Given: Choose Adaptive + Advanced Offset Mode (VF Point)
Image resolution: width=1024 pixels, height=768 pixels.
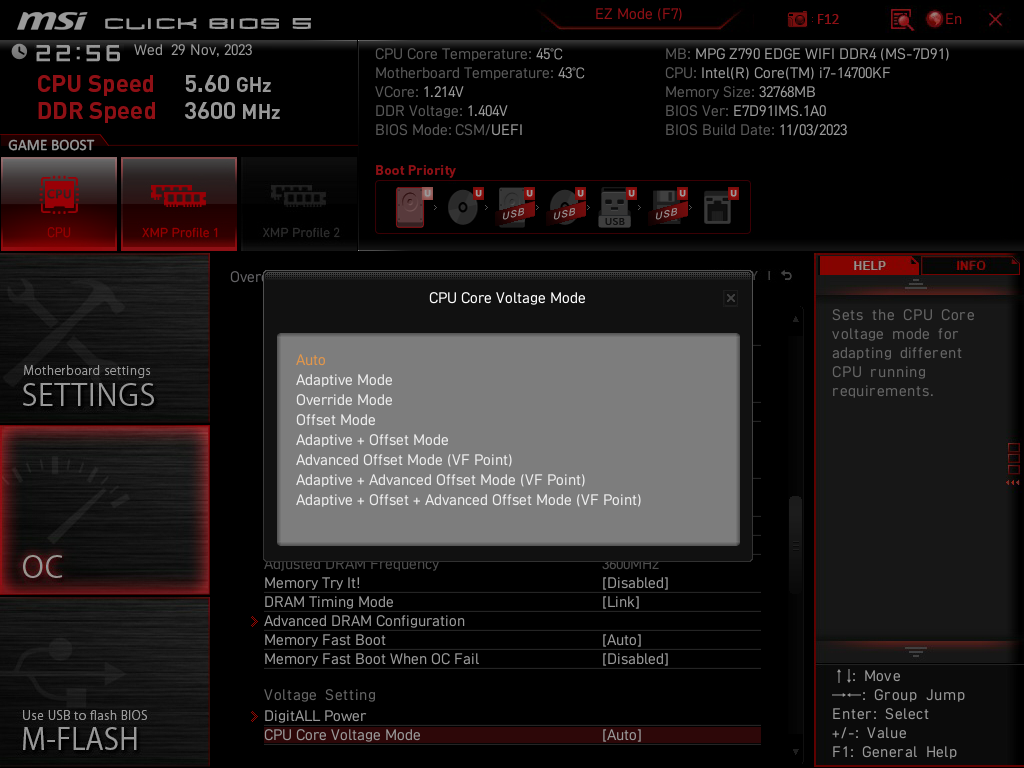Looking at the screenshot, I should click(x=441, y=480).
